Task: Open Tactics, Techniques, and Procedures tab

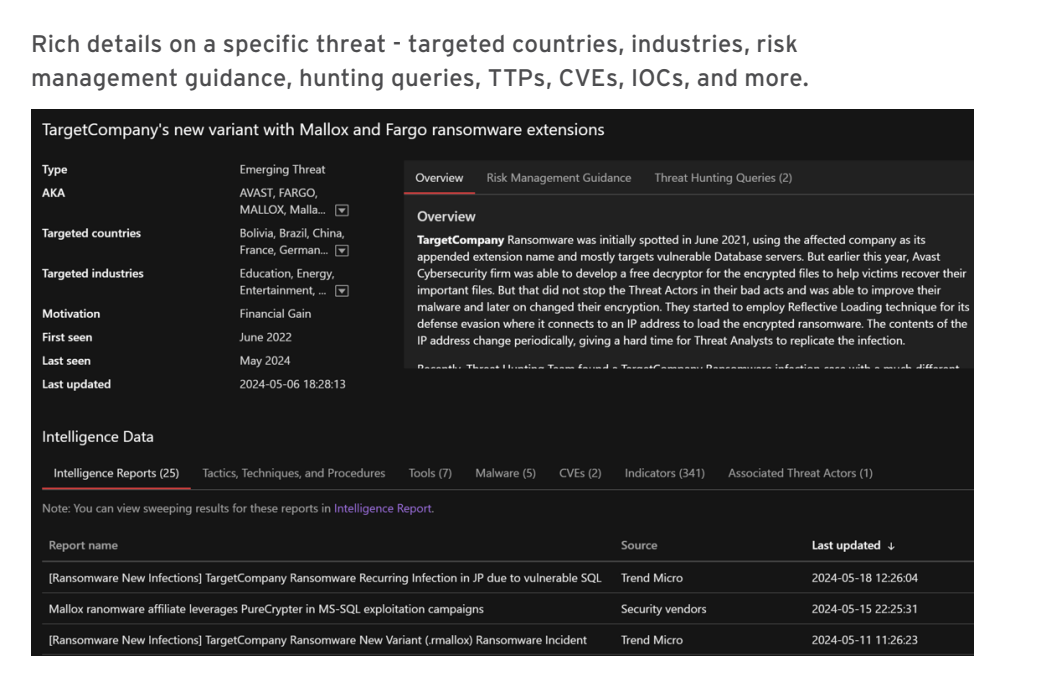Action: (x=293, y=473)
